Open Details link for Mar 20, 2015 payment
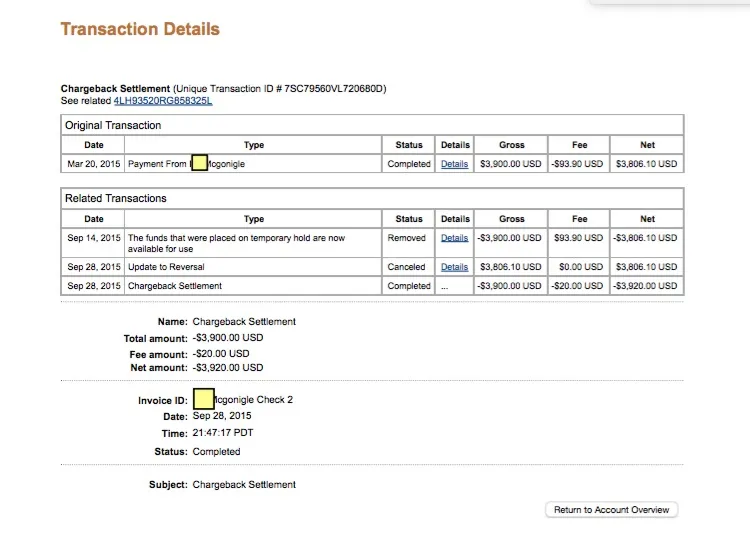750x556 pixels. [454, 164]
